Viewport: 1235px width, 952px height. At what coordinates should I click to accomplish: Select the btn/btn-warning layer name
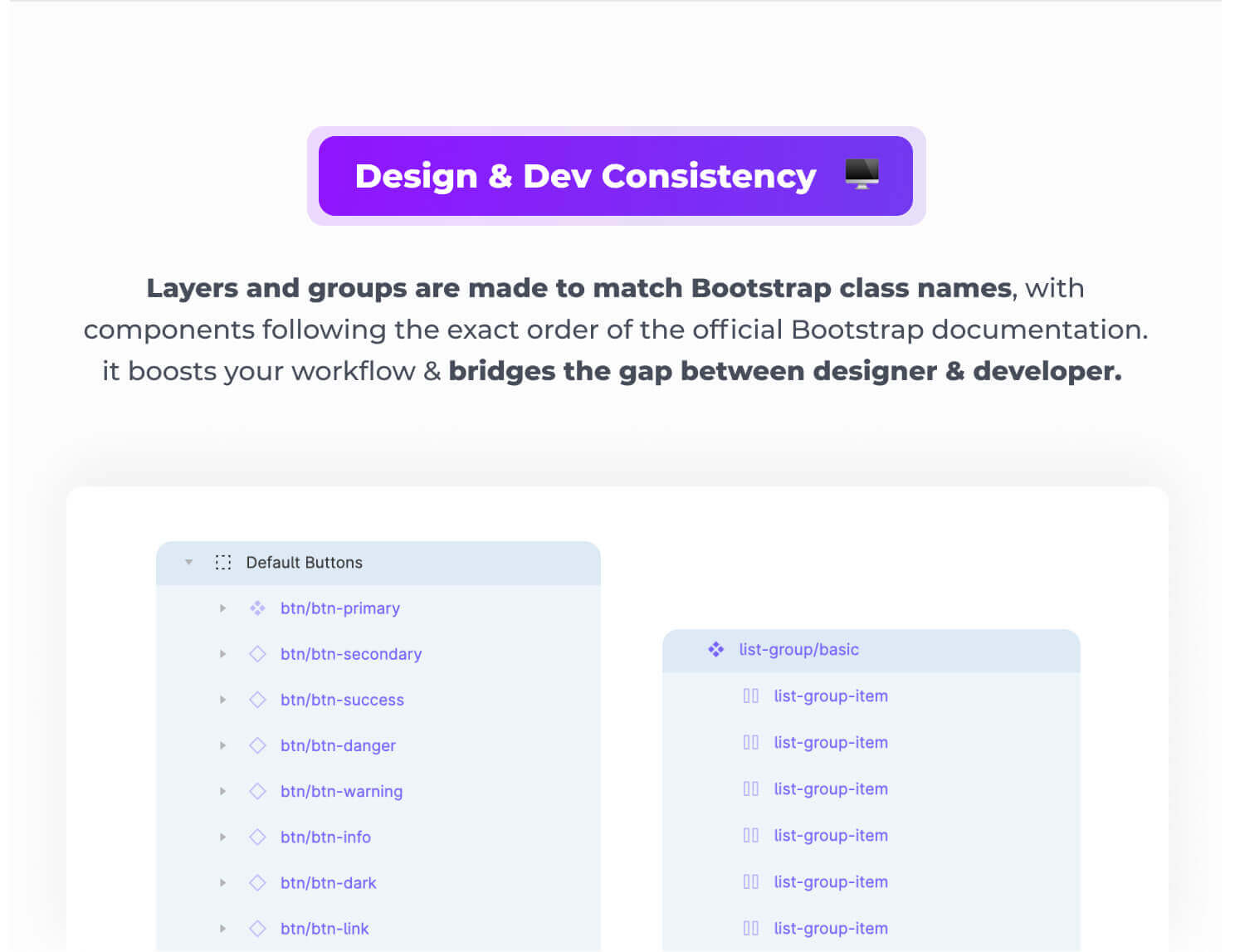(341, 791)
